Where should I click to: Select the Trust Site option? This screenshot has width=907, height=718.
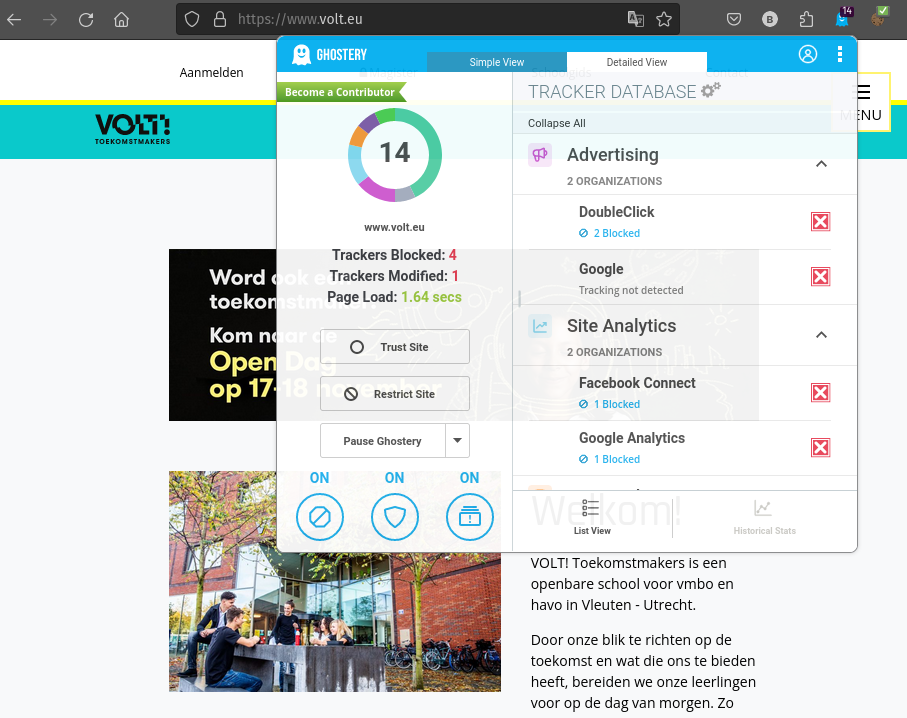[395, 347]
